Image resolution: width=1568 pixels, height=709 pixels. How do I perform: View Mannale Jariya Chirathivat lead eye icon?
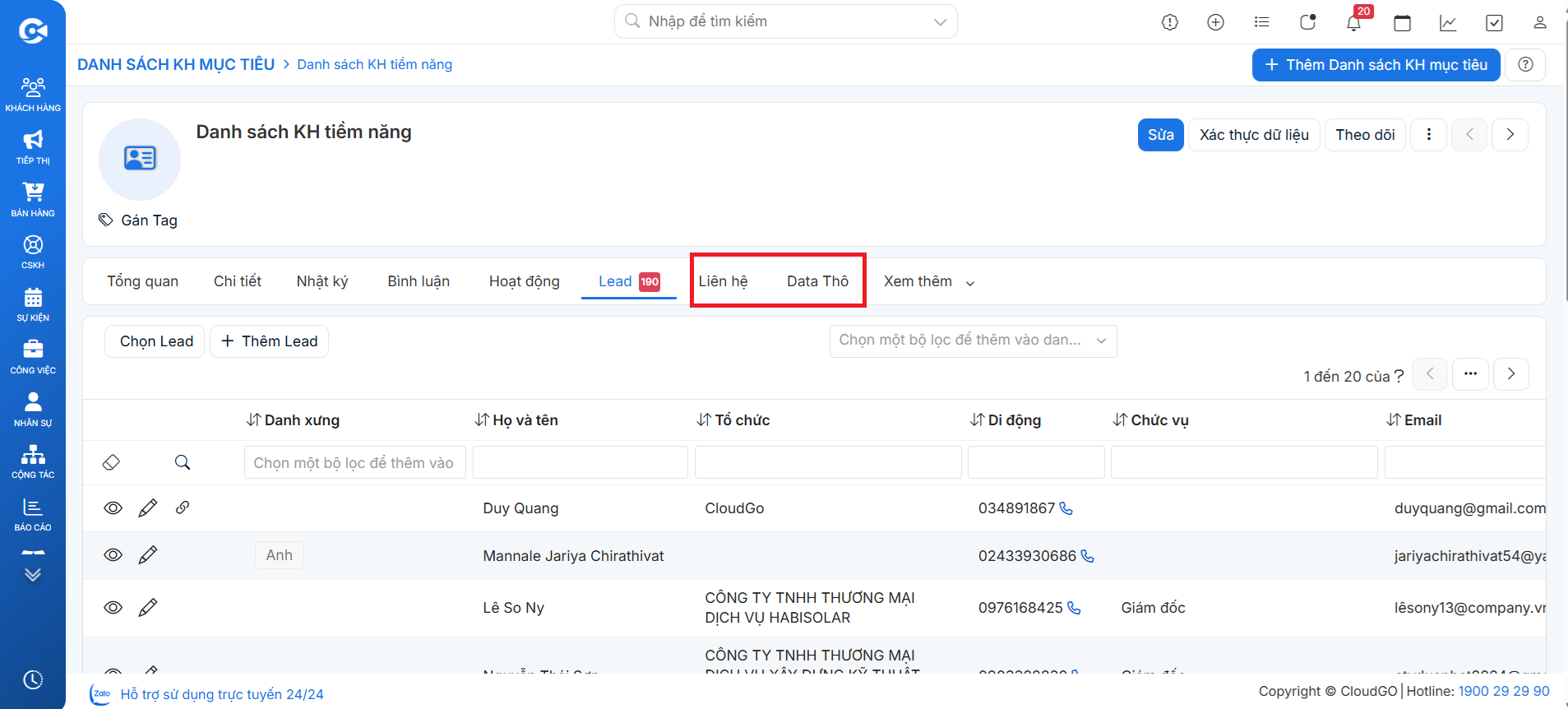(113, 555)
